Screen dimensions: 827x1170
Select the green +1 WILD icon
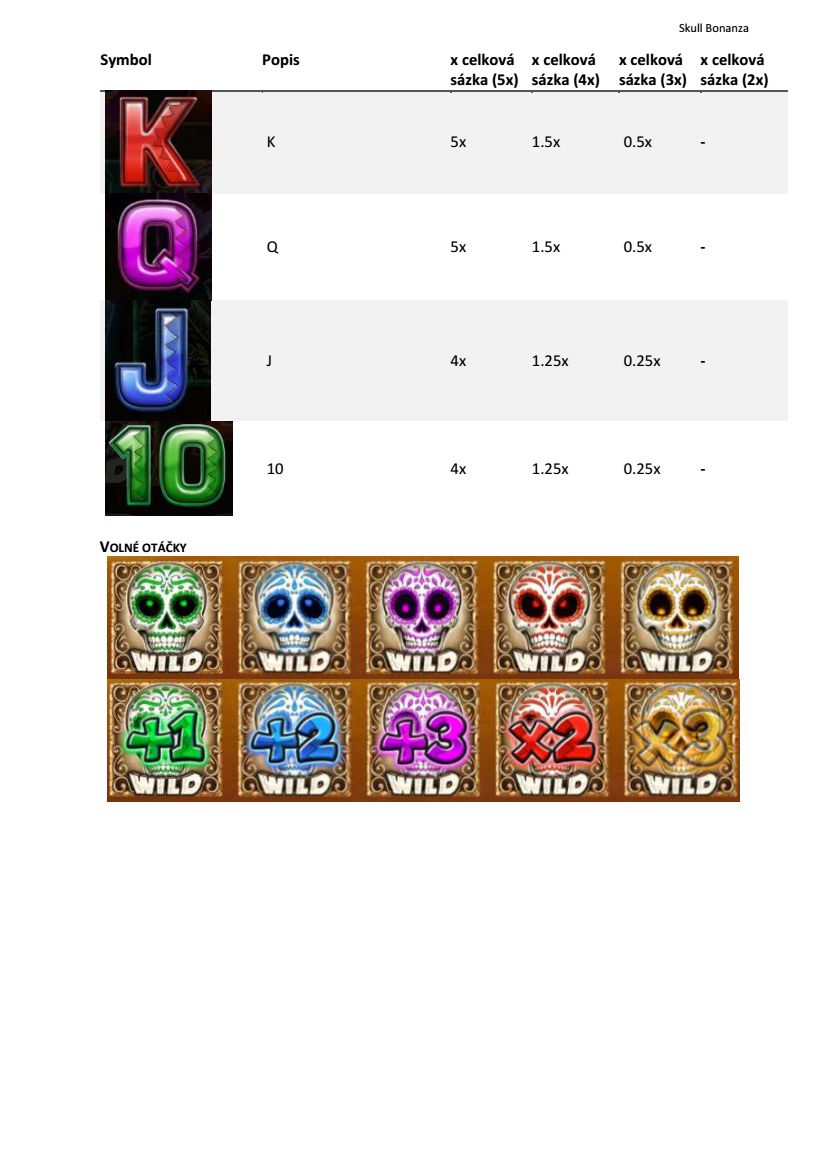[x=165, y=740]
